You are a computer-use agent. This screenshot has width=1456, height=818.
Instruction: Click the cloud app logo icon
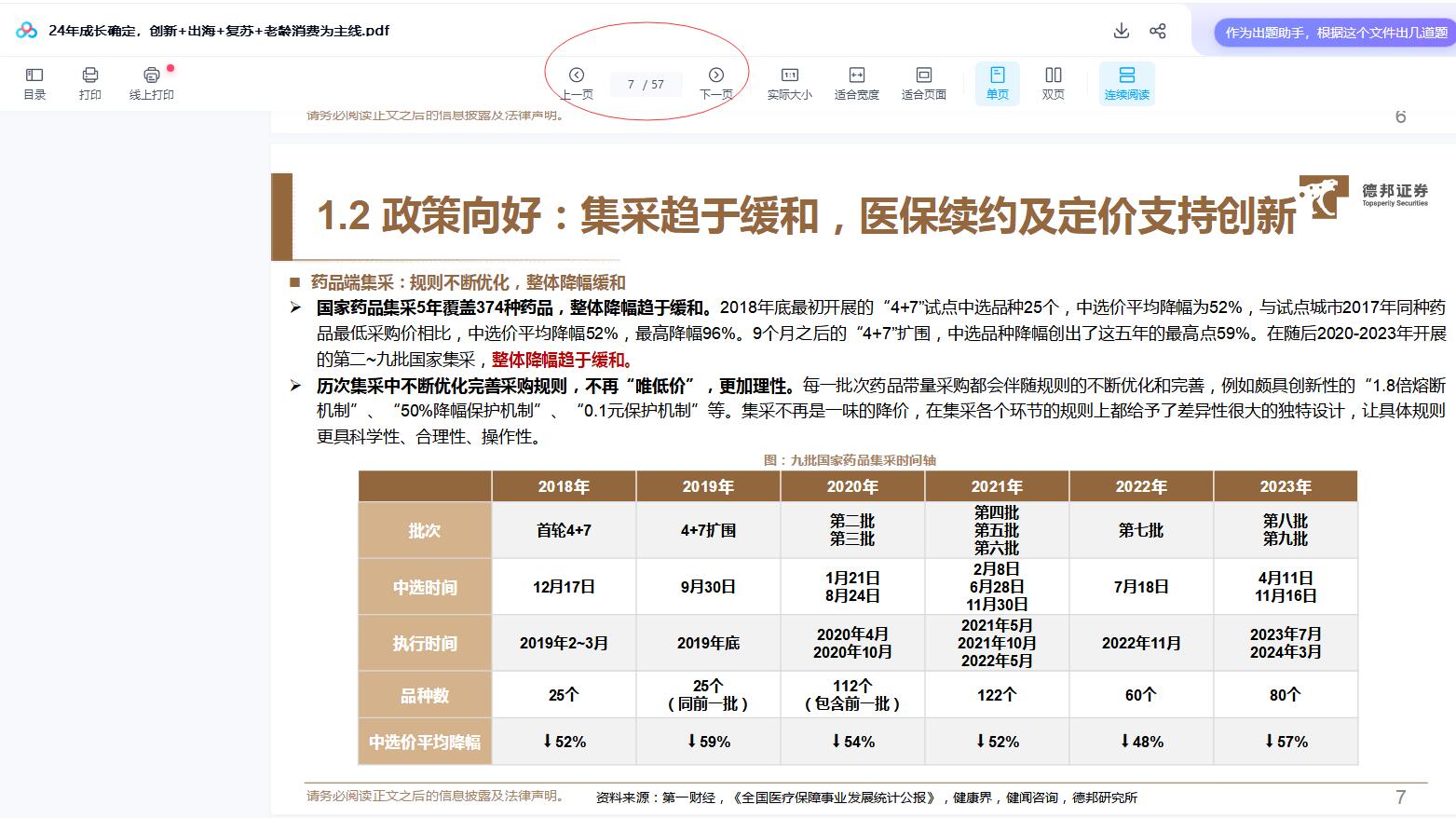[26, 31]
